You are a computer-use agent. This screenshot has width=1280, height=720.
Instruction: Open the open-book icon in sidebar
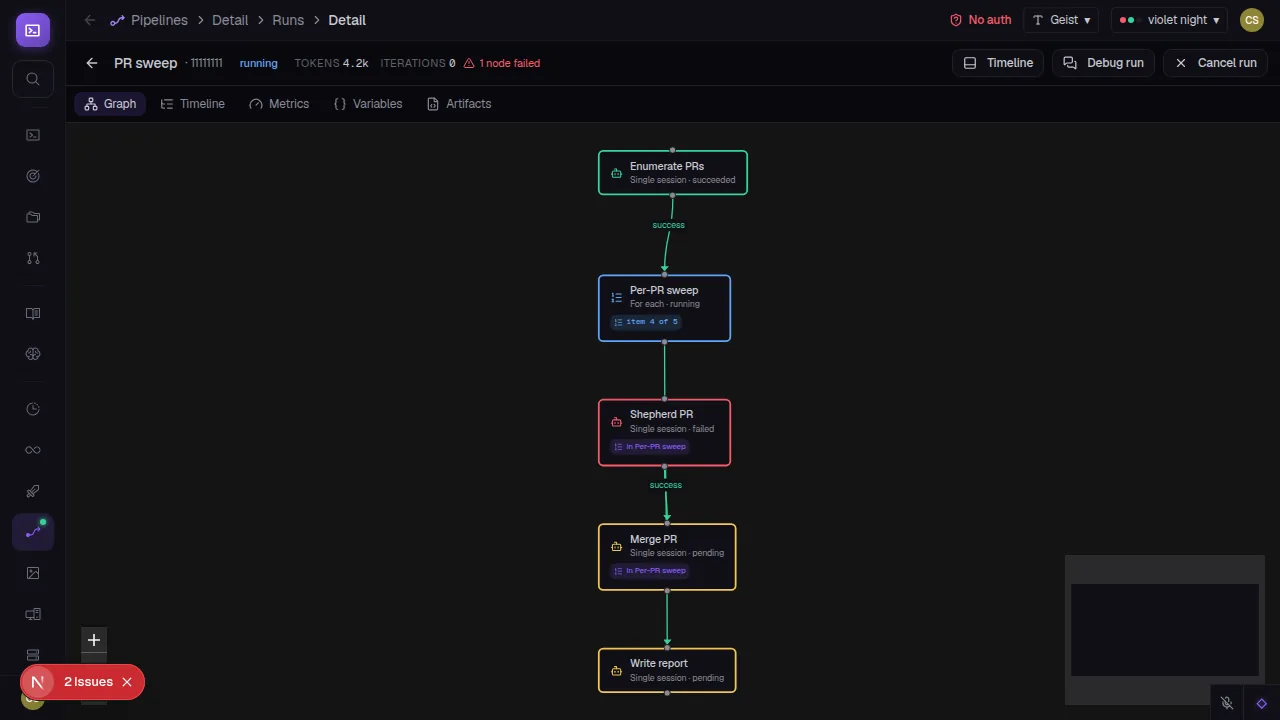coord(33,313)
